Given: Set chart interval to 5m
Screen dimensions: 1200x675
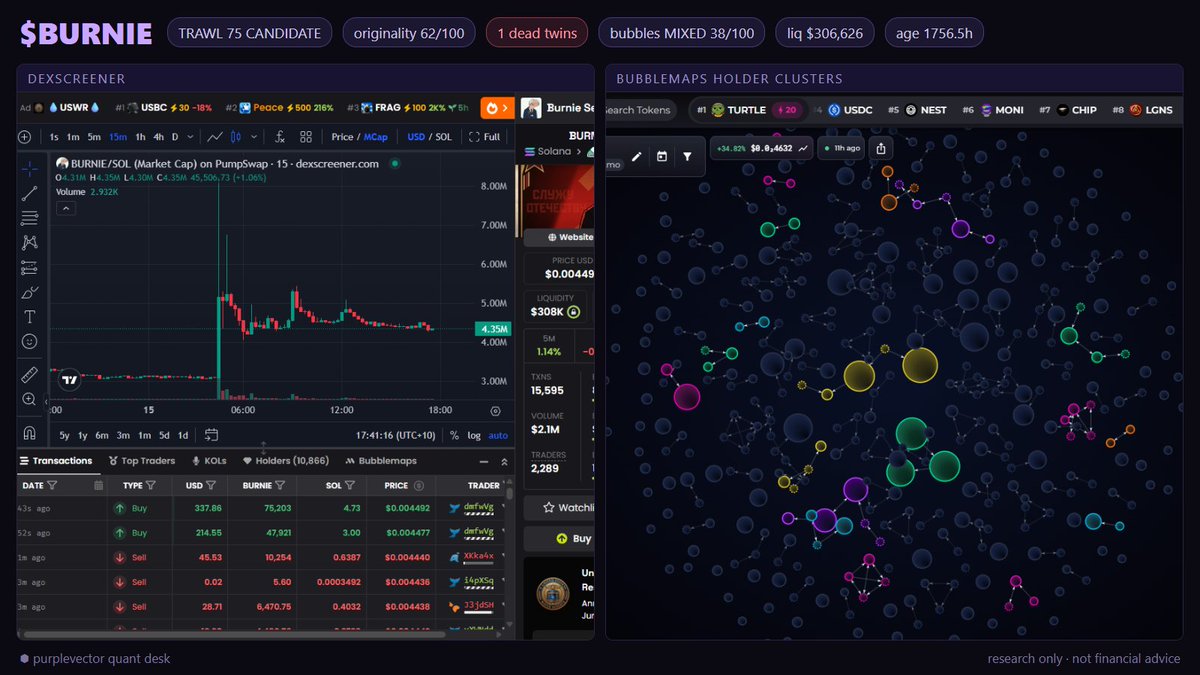Looking at the screenshot, I should click(x=94, y=137).
